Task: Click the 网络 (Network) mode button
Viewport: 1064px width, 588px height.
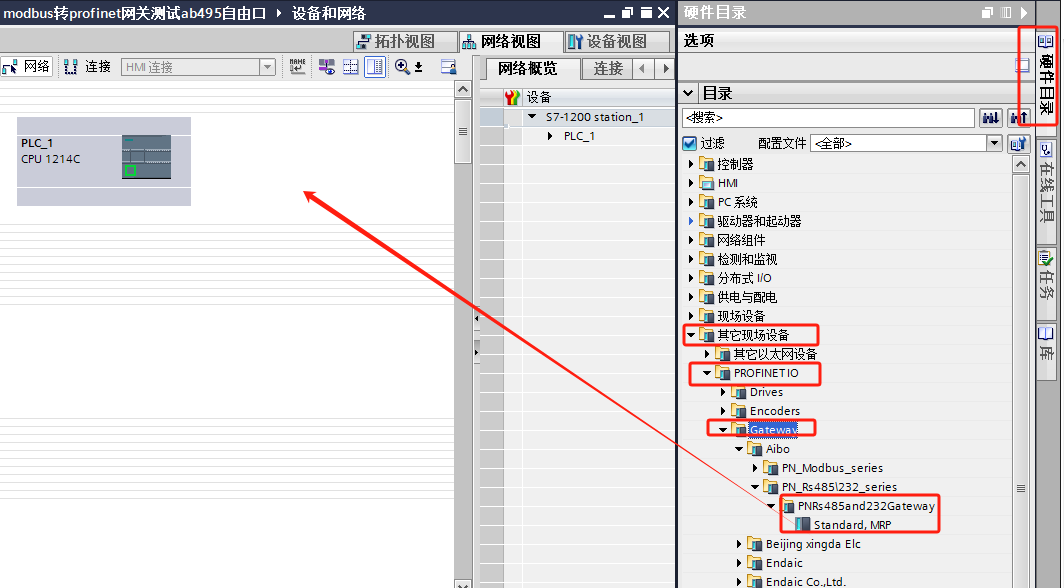Action: [26, 66]
